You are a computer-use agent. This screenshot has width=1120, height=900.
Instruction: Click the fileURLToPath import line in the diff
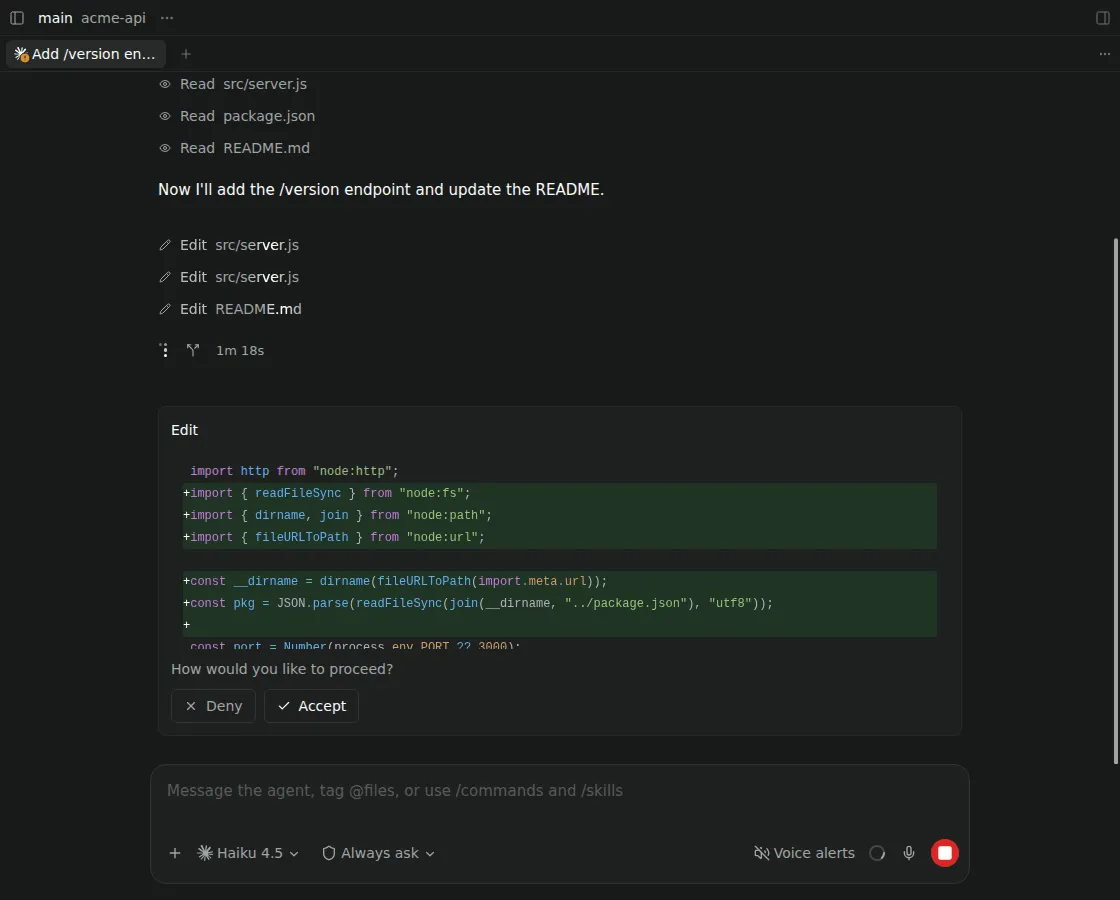[x=559, y=537]
